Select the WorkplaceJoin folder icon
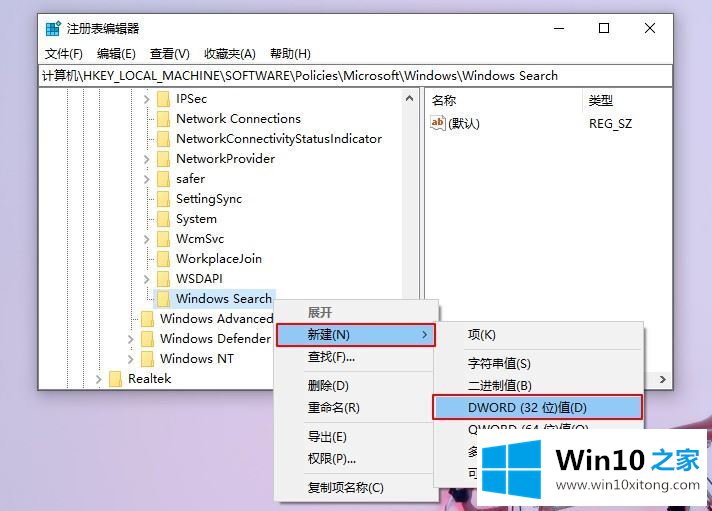Screen dimensions: 712x511 click(163, 259)
